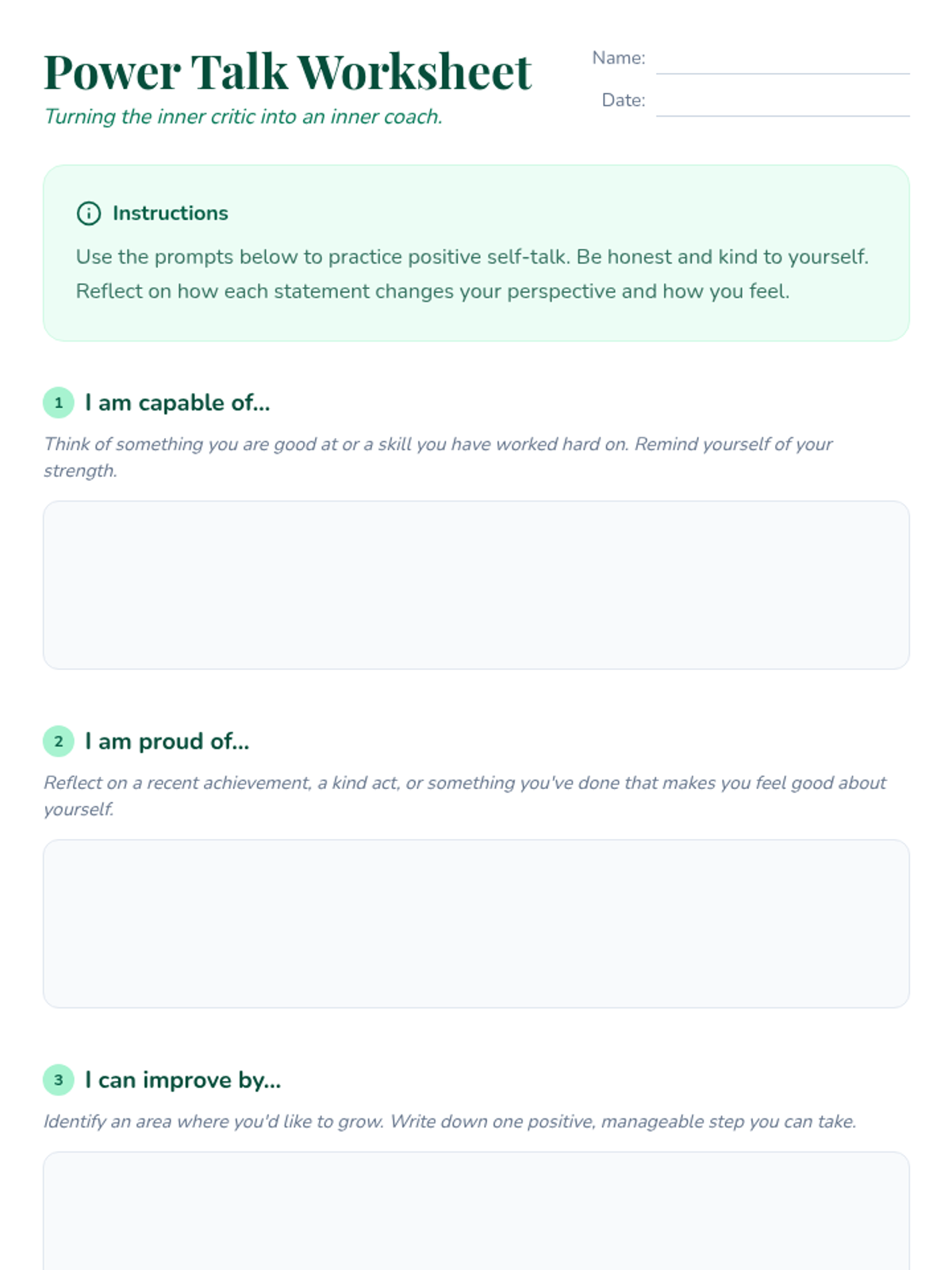
Task: Click the "I am capable of..." heading
Action: (x=178, y=403)
